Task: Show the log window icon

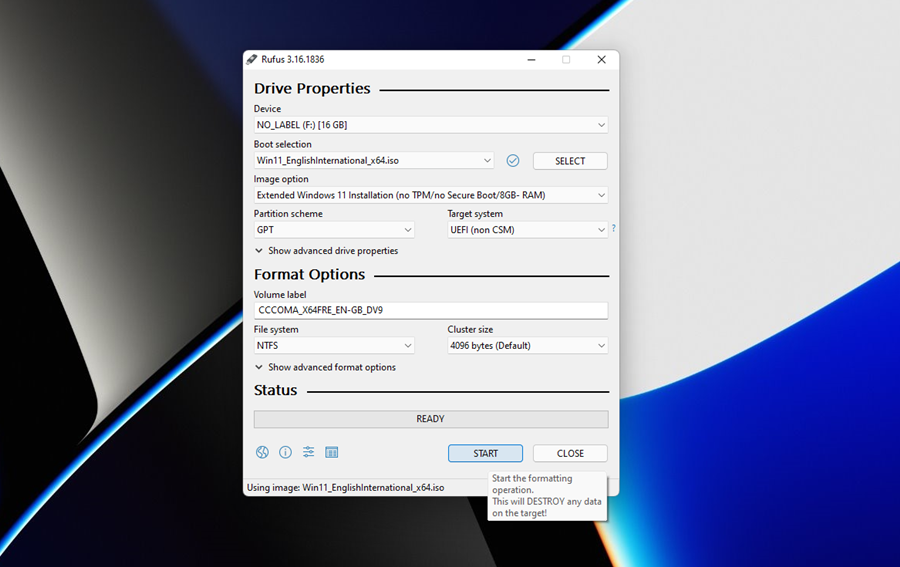Action: click(332, 452)
